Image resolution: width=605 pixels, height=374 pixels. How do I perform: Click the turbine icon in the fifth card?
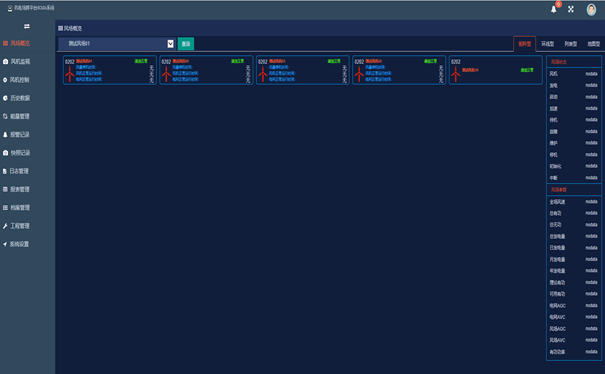point(456,74)
